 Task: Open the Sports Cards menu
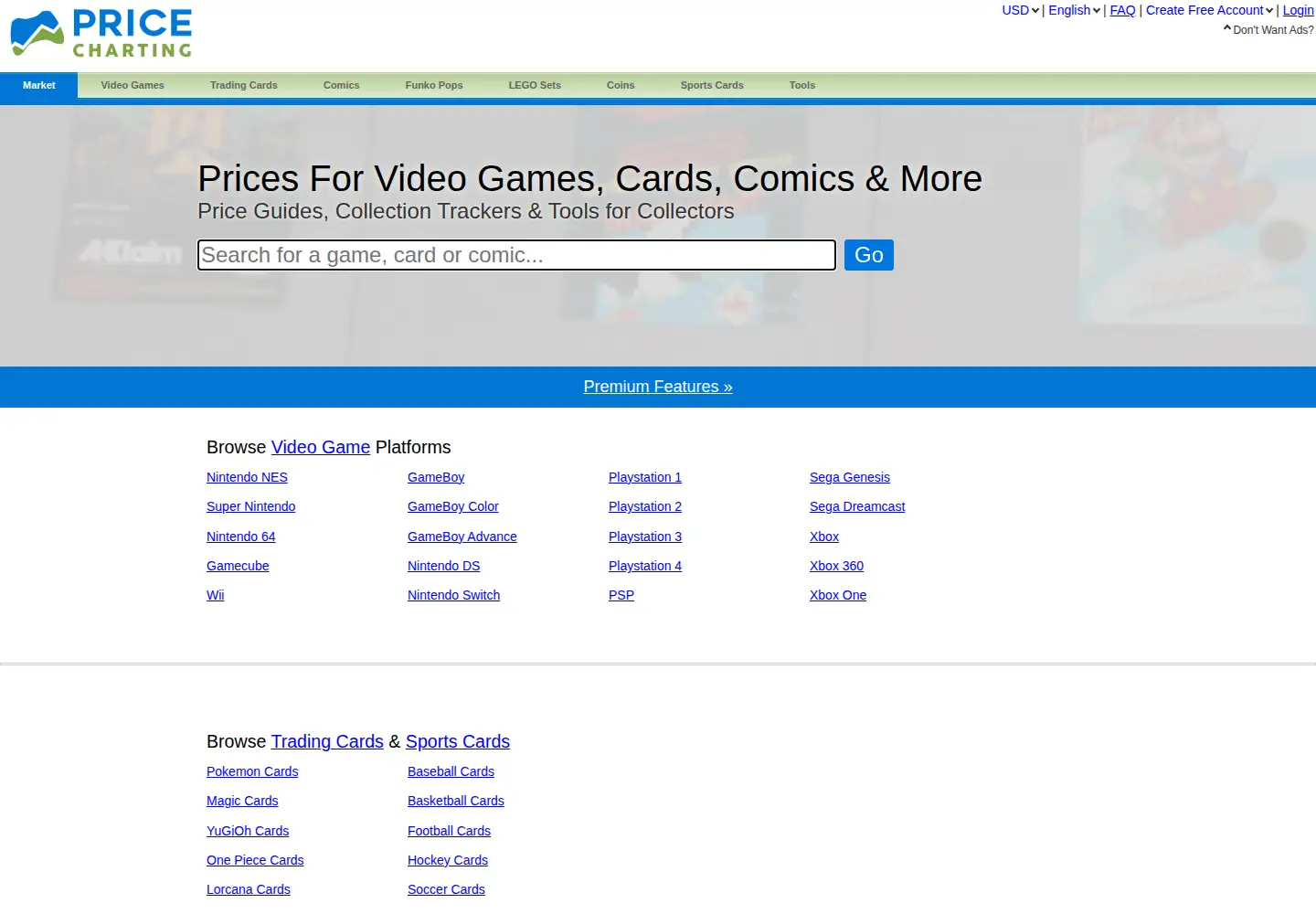tap(712, 85)
